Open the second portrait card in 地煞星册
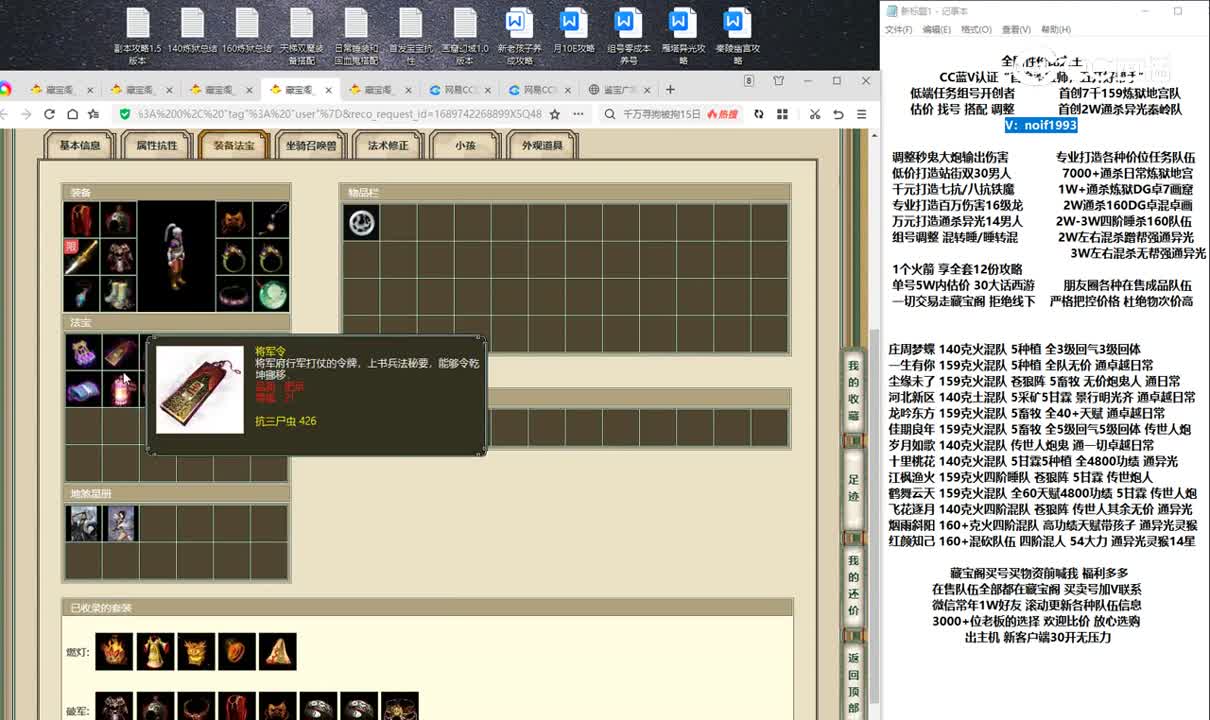This screenshot has height=720, width=1210. [x=119, y=523]
